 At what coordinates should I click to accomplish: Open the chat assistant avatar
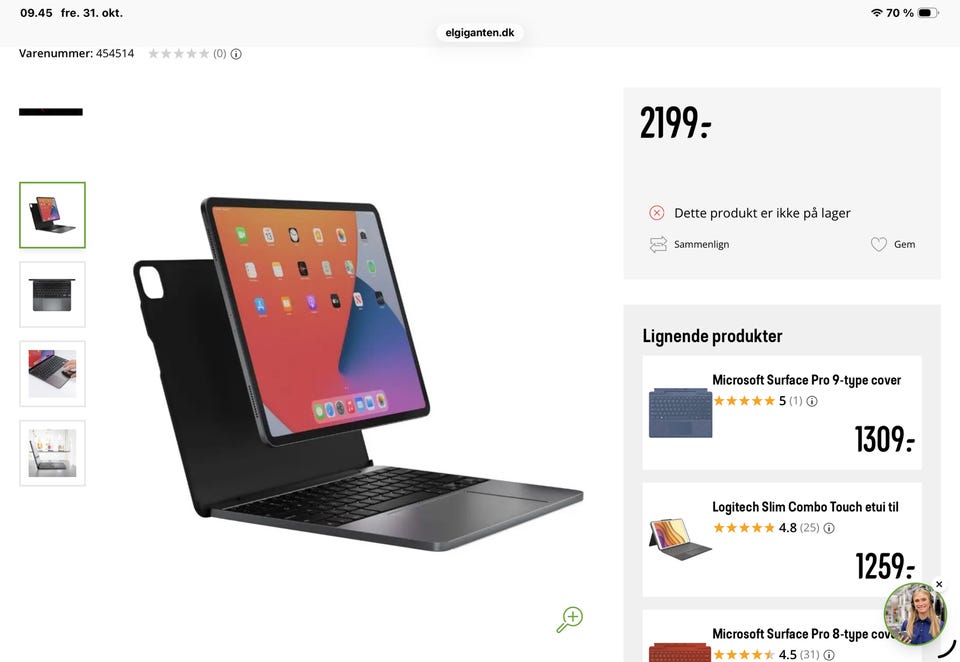(915, 614)
